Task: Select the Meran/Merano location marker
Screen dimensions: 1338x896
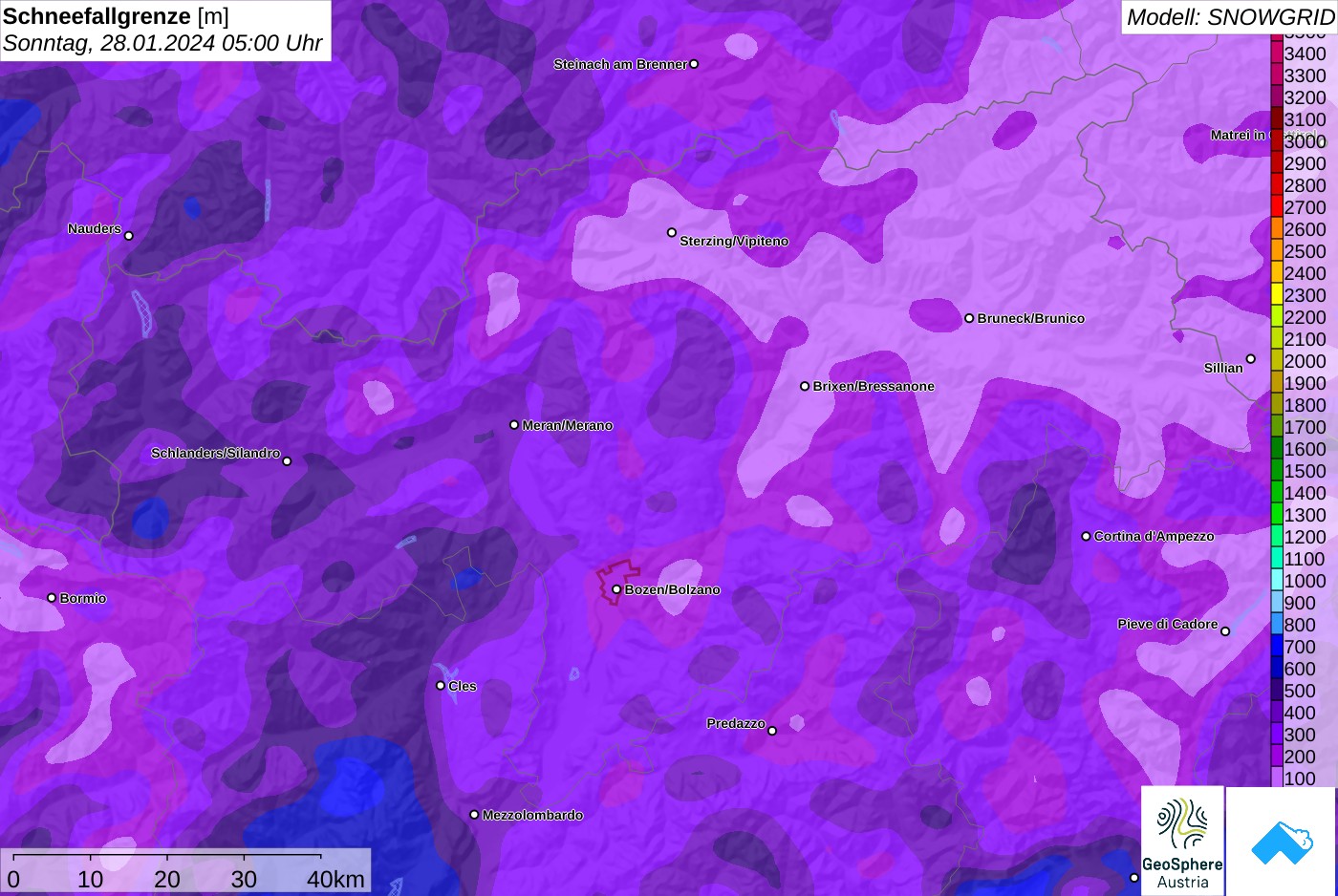Action: [x=514, y=425]
